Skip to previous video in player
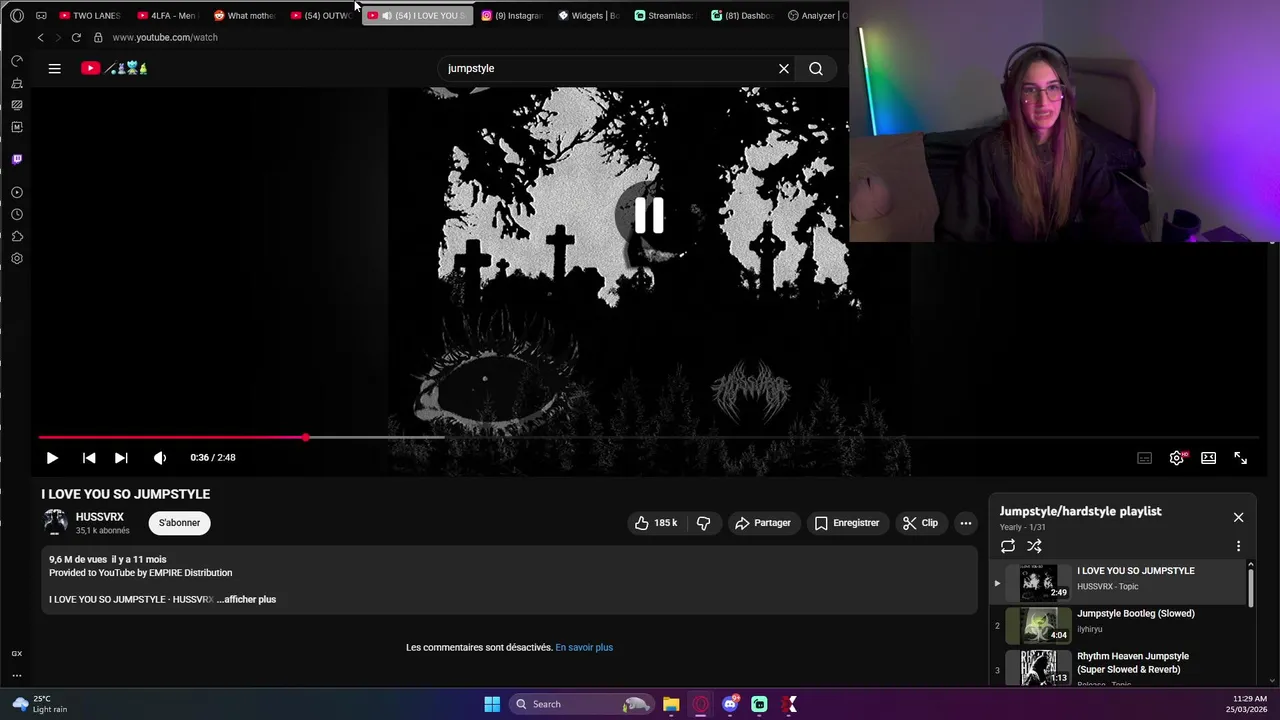The height and width of the screenshot is (720, 1280). 89,458
